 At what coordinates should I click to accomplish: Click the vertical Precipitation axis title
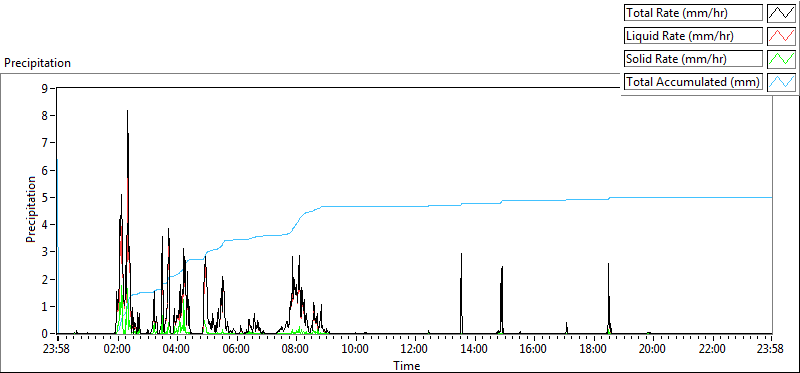click(x=31, y=209)
